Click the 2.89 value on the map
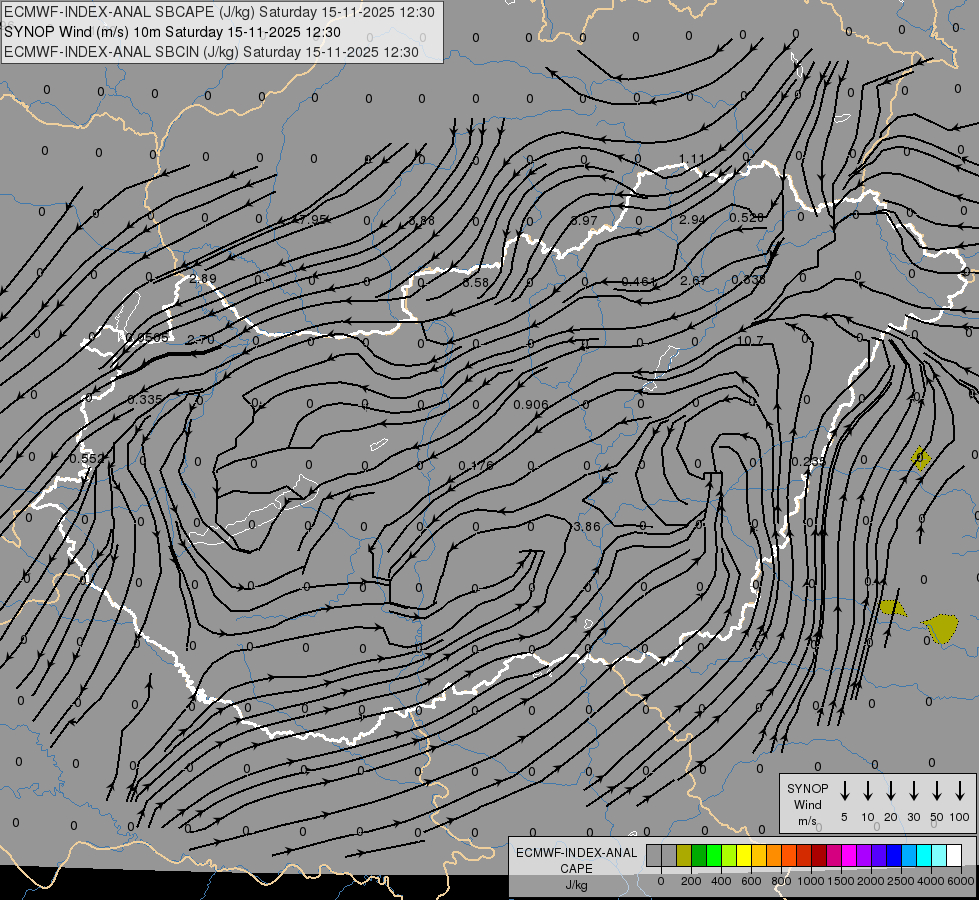Image resolution: width=979 pixels, height=900 pixels. tap(203, 279)
